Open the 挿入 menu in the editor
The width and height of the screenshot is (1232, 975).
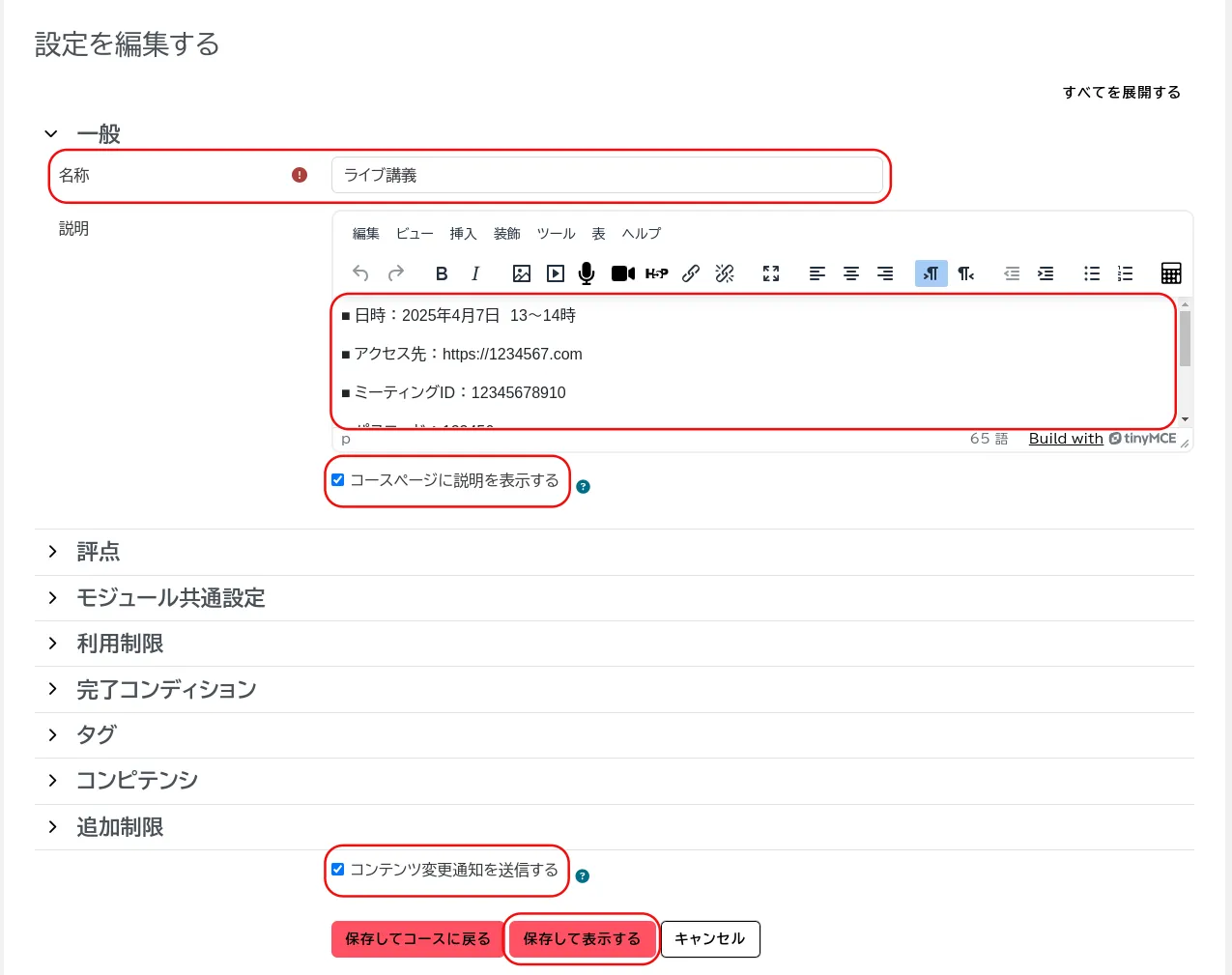[x=463, y=234]
